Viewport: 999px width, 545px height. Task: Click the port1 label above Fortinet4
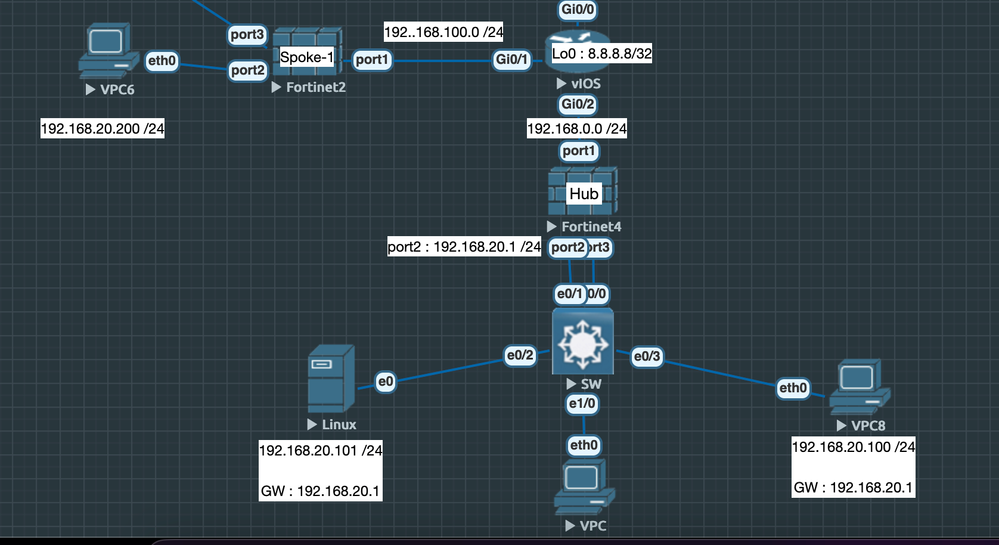click(579, 151)
